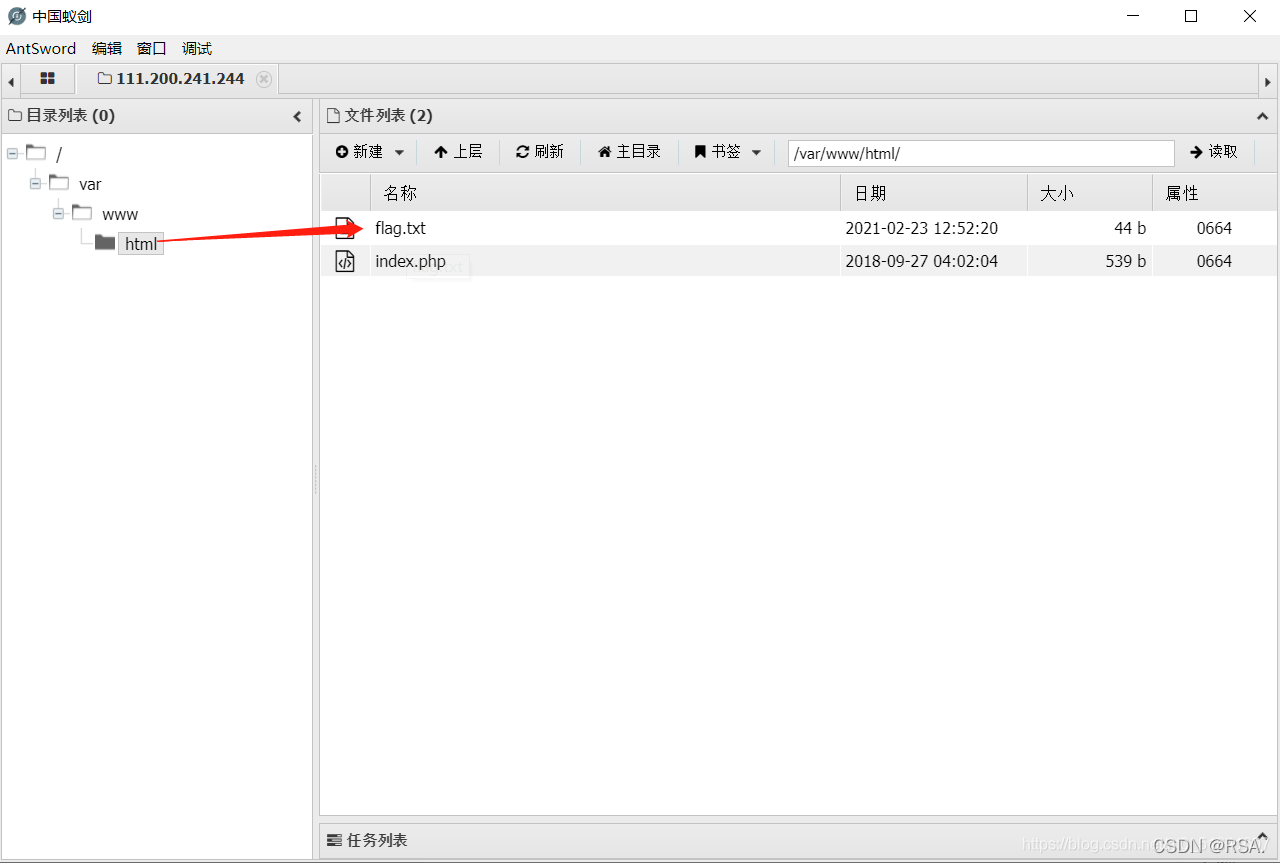This screenshot has width=1280, height=863.
Task: Click the index.php code file icon
Action: pyautogui.click(x=345, y=261)
